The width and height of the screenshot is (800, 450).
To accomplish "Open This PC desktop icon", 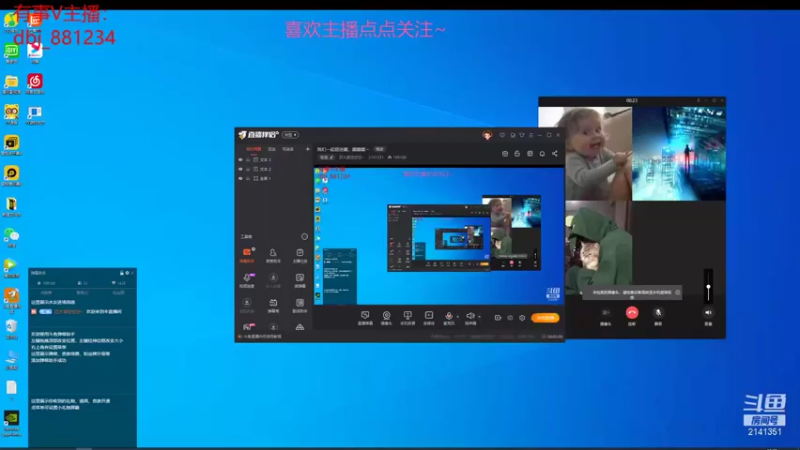I will click(x=11, y=360).
